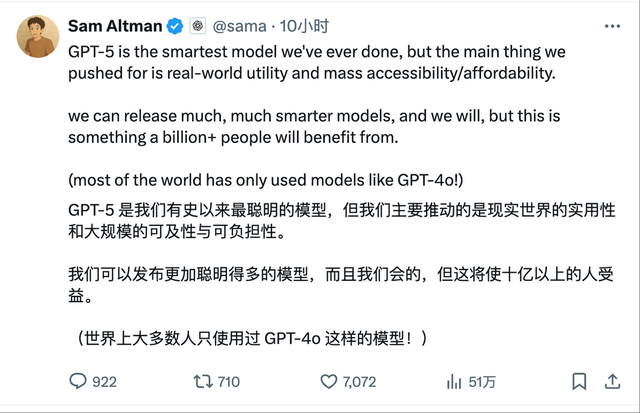Click the Sam Altman display name
This screenshot has height=413, width=640.
113,25
